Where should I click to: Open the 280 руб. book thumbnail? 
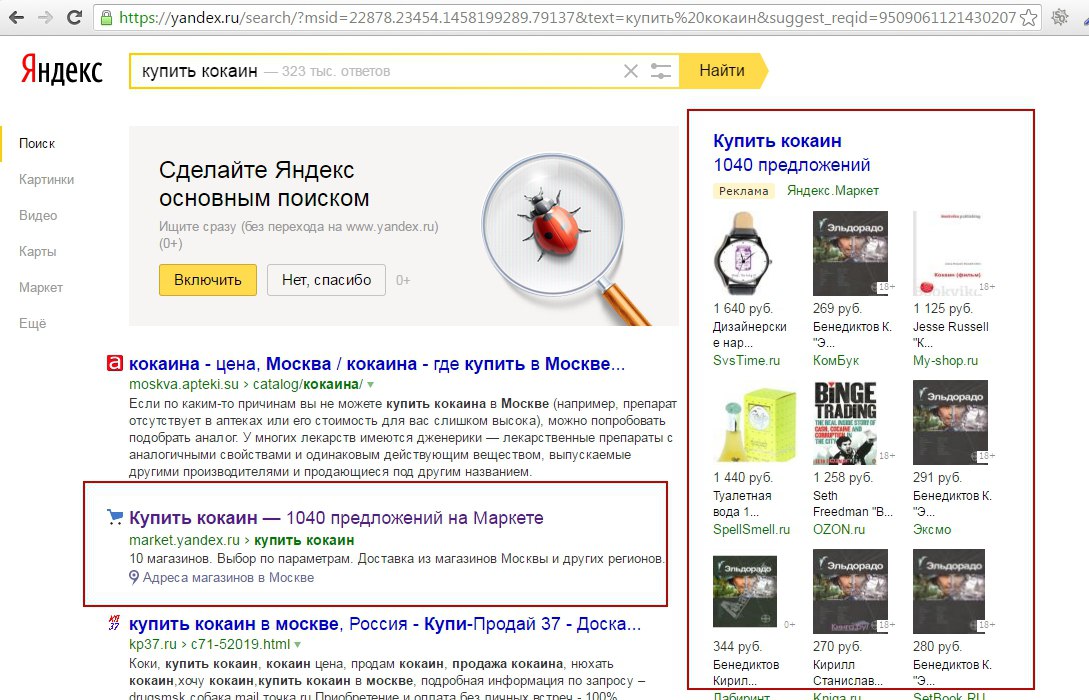click(x=949, y=592)
